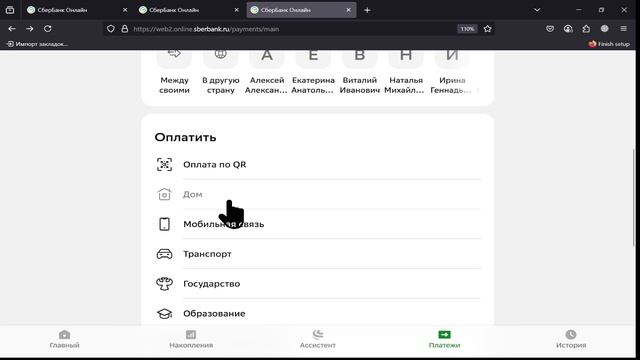Click the Образование graduation cap icon
The height and width of the screenshot is (360, 640).
(x=164, y=313)
